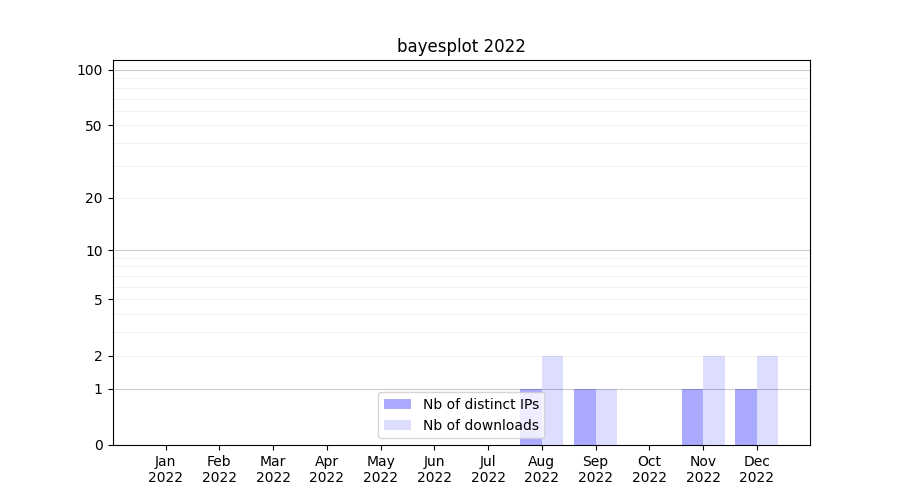Select the Nb of distinct IPs legend label
This screenshot has width=900, height=500.
click(480, 404)
